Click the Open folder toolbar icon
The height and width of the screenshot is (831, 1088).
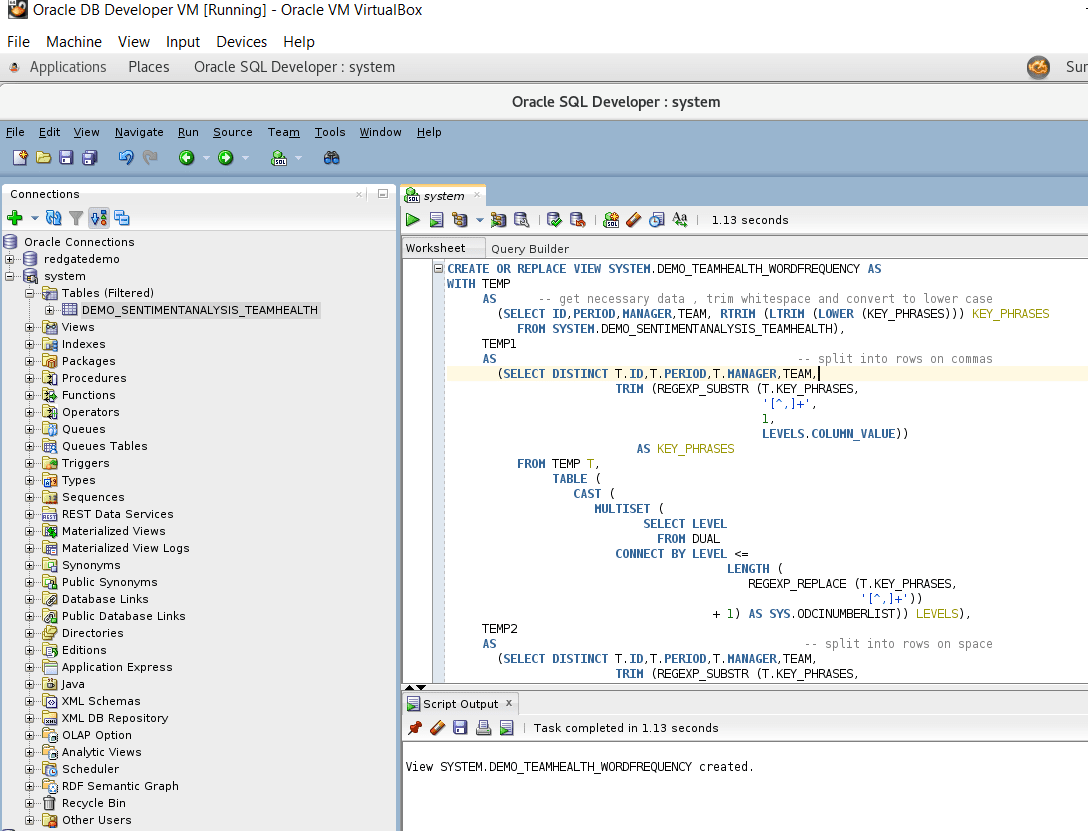[x=43, y=157]
